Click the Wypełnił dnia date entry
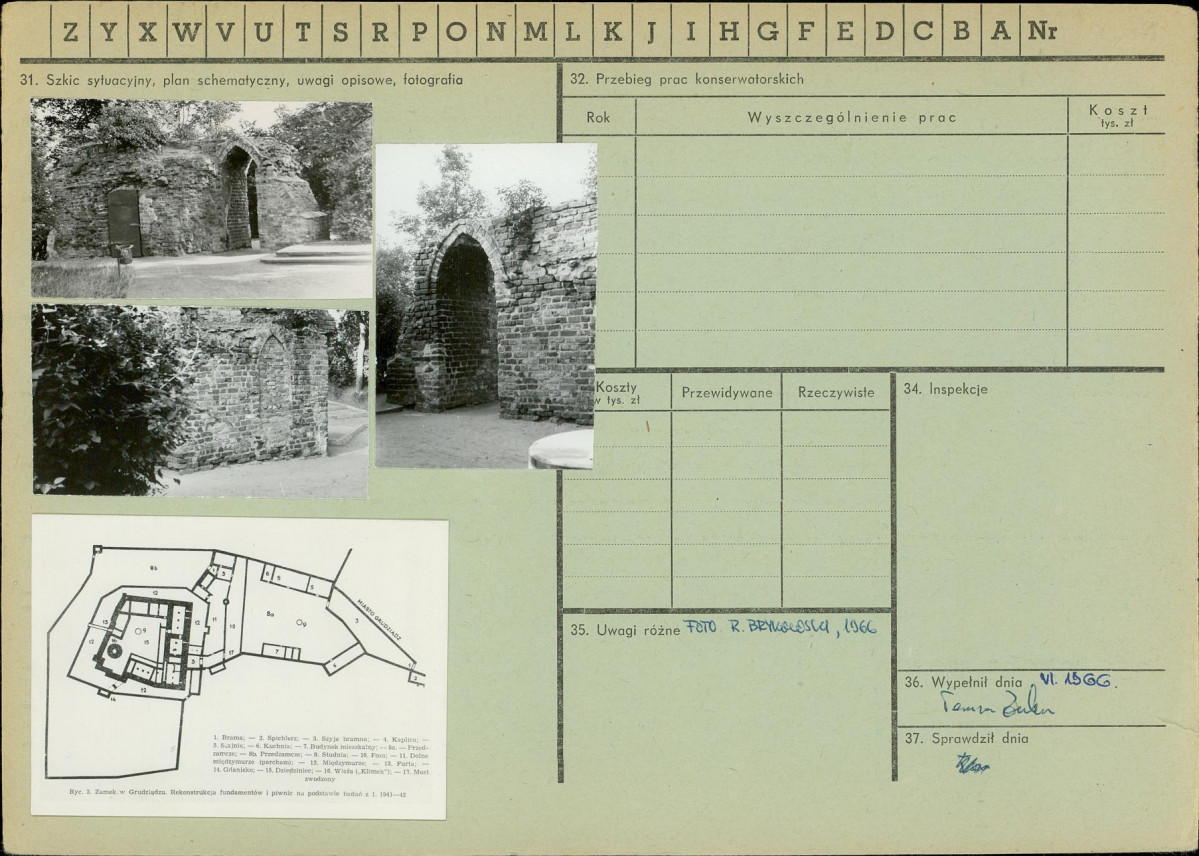Image resolution: width=1199 pixels, height=856 pixels. pos(1077,679)
